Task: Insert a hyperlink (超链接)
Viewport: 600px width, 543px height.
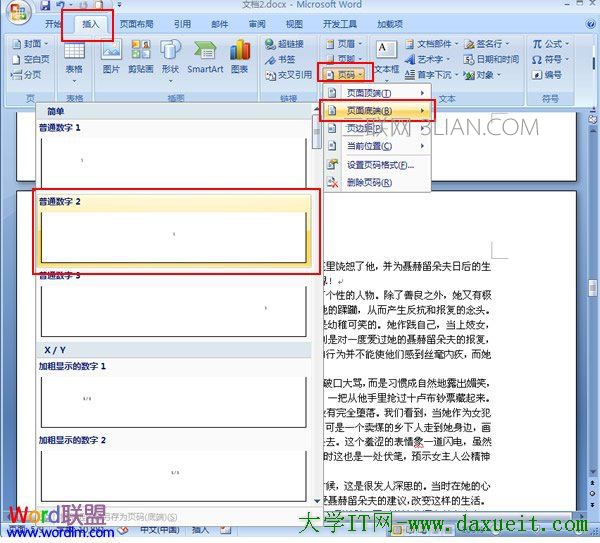Action: point(284,44)
